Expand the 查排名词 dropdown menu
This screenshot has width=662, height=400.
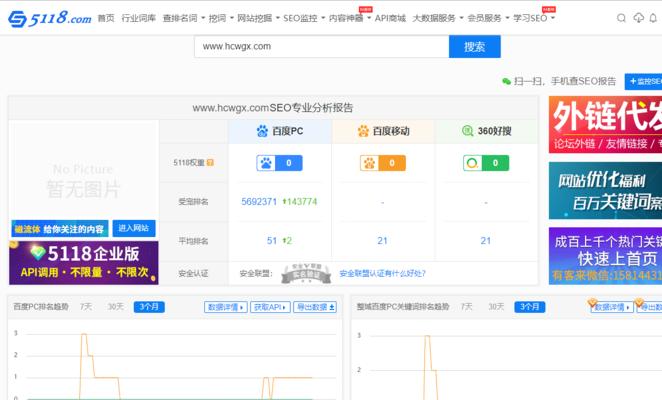[x=184, y=18]
